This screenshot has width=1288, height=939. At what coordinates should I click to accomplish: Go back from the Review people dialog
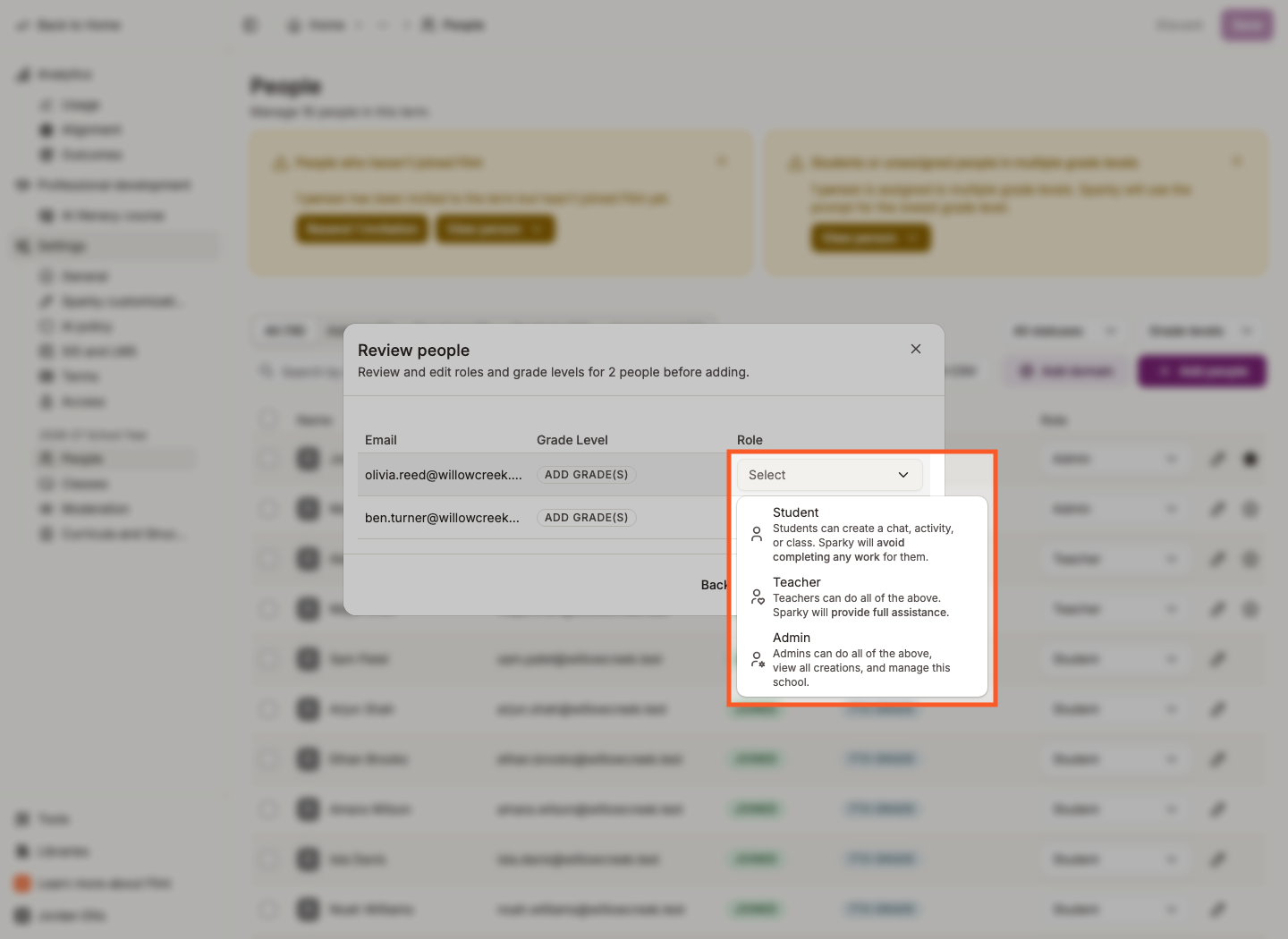pos(714,585)
